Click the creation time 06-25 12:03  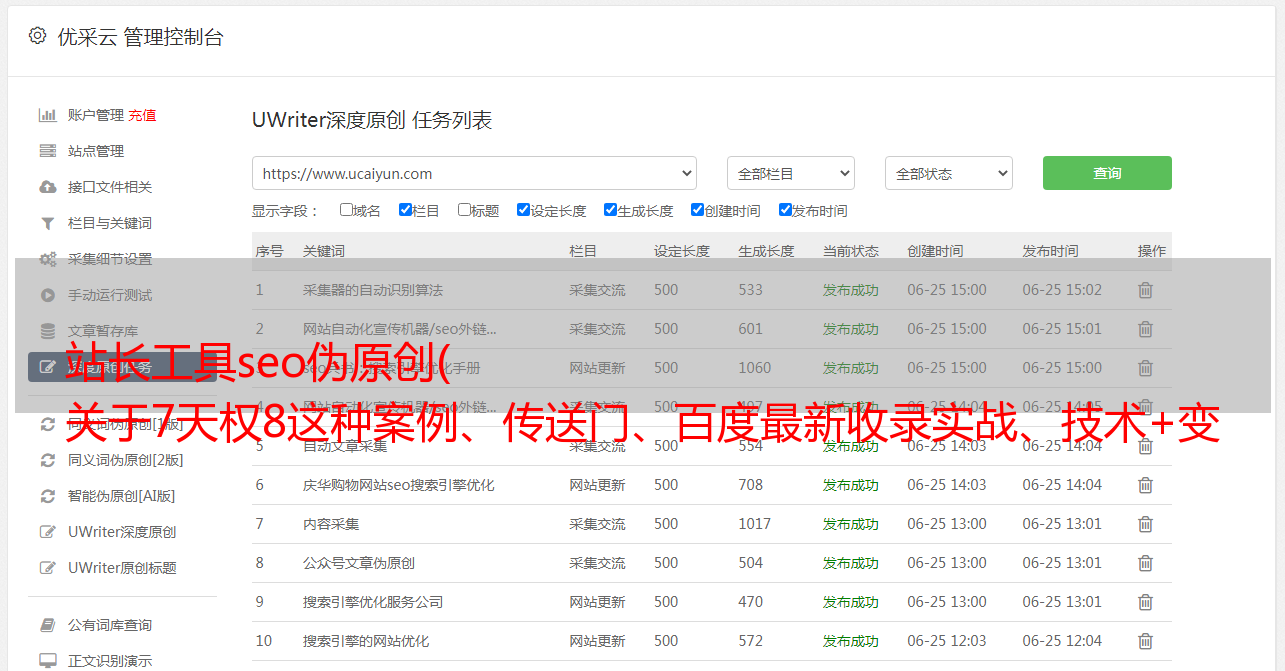click(947, 641)
